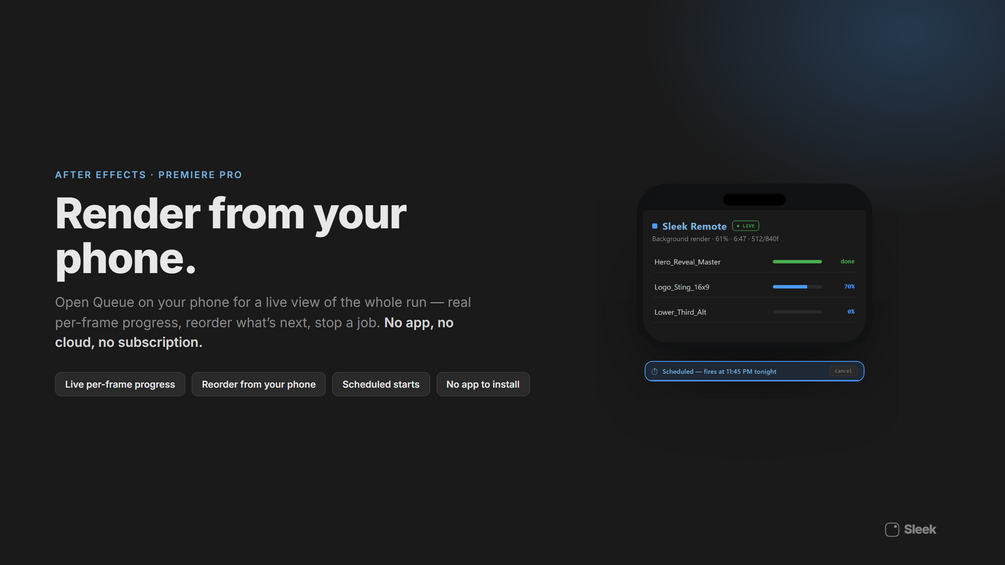Click the 'Sleek Remote' title
Image resolution: width=1005 pixels, height=565 pixels.
(694, 226)
